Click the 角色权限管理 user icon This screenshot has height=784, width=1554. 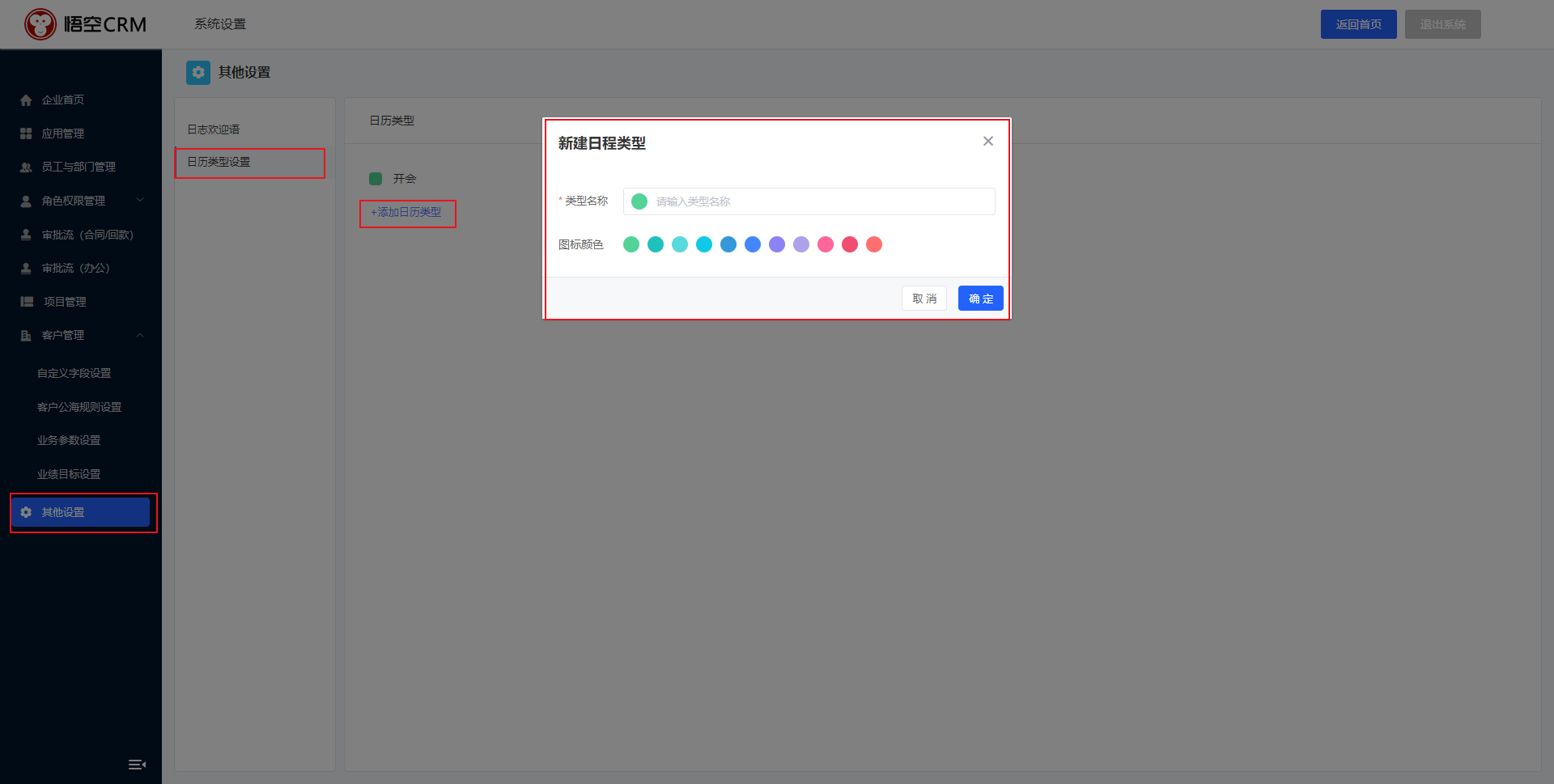(26, 201)
